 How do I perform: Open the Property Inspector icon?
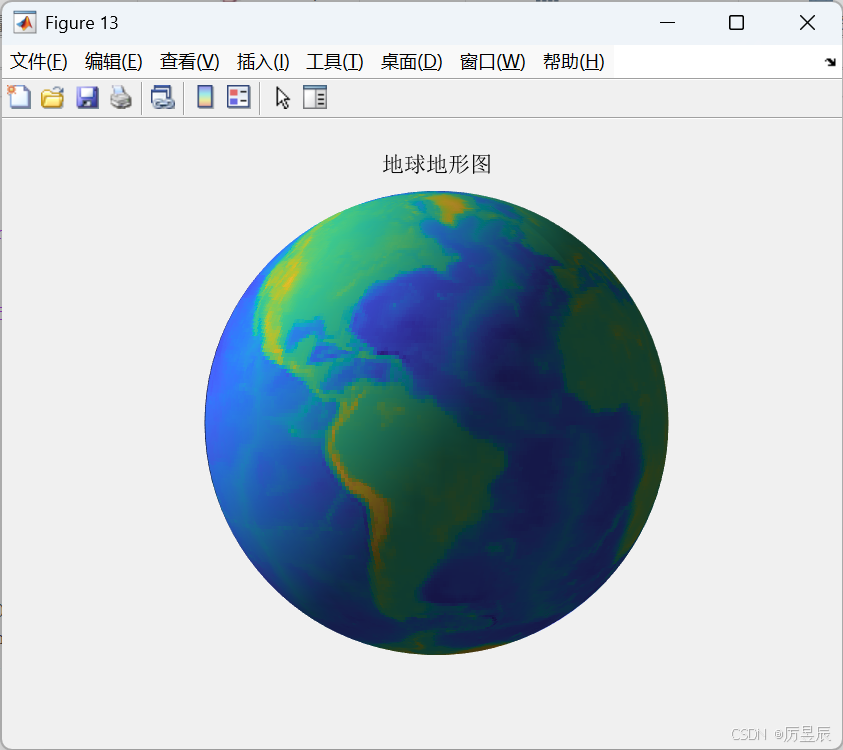[x=315, y=97]
